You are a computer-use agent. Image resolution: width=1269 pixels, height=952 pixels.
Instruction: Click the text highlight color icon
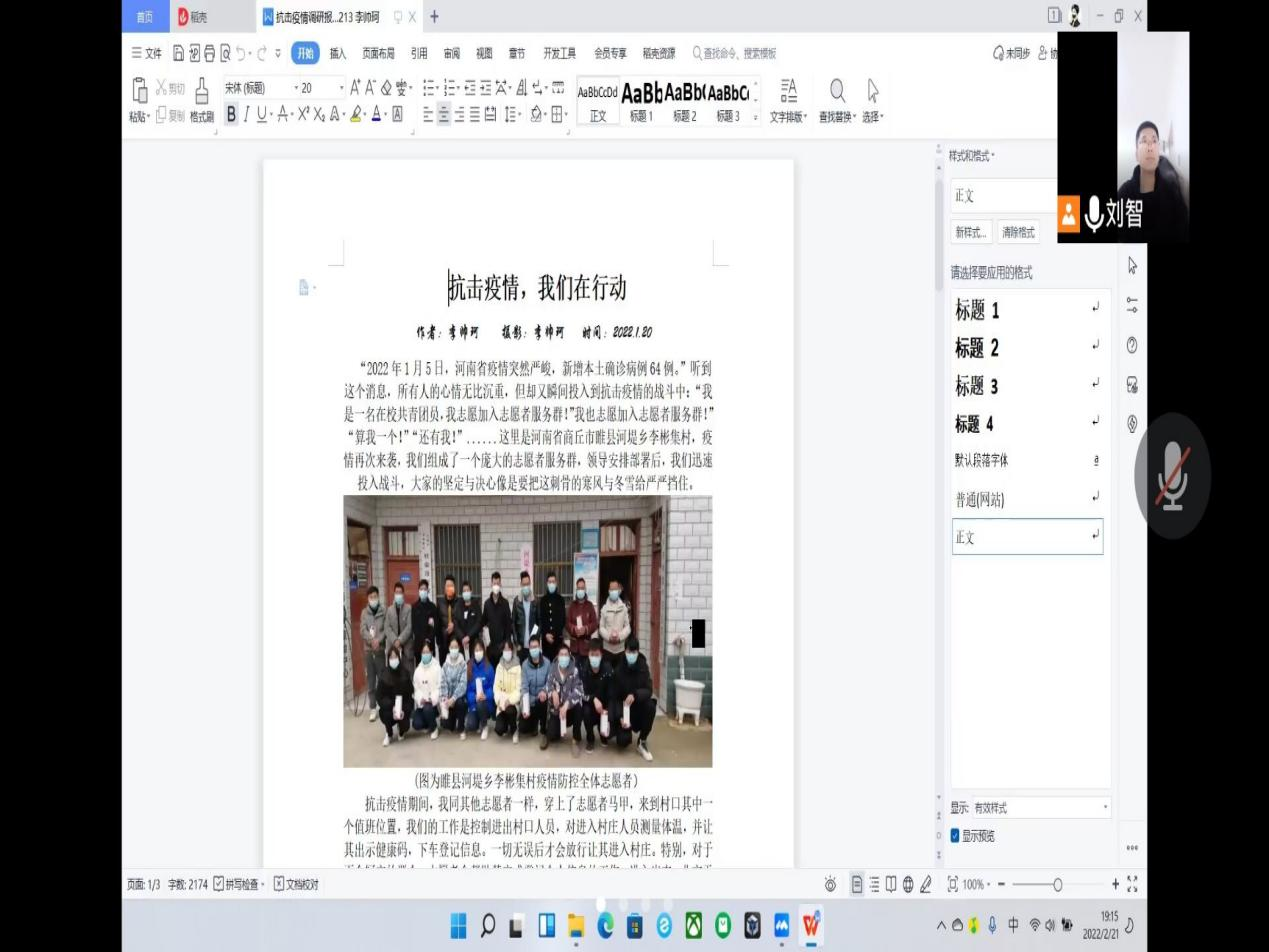tap(355, 114)
